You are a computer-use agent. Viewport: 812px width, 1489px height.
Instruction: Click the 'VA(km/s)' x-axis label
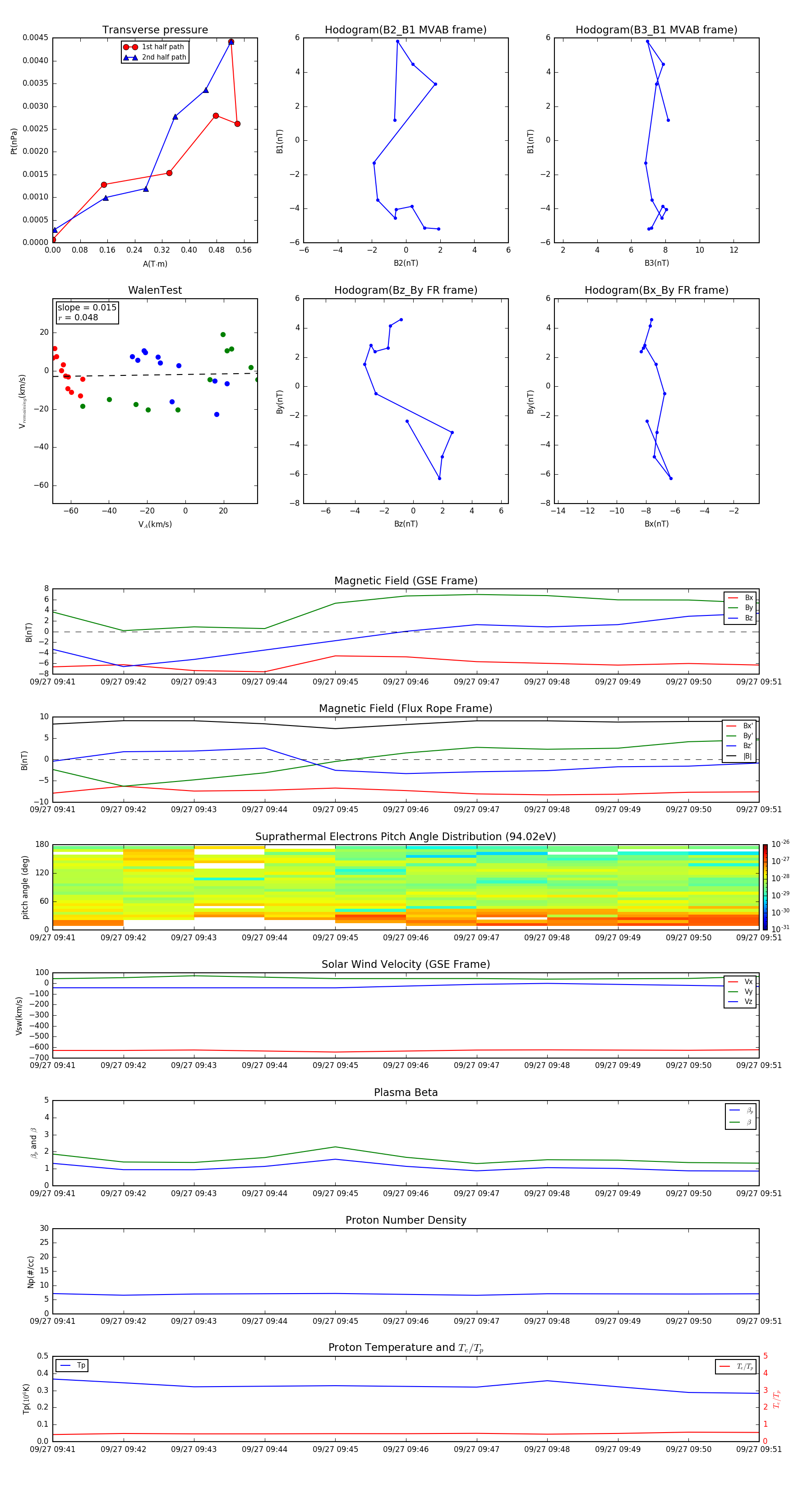pyautogui.click(x=155, y=524)
